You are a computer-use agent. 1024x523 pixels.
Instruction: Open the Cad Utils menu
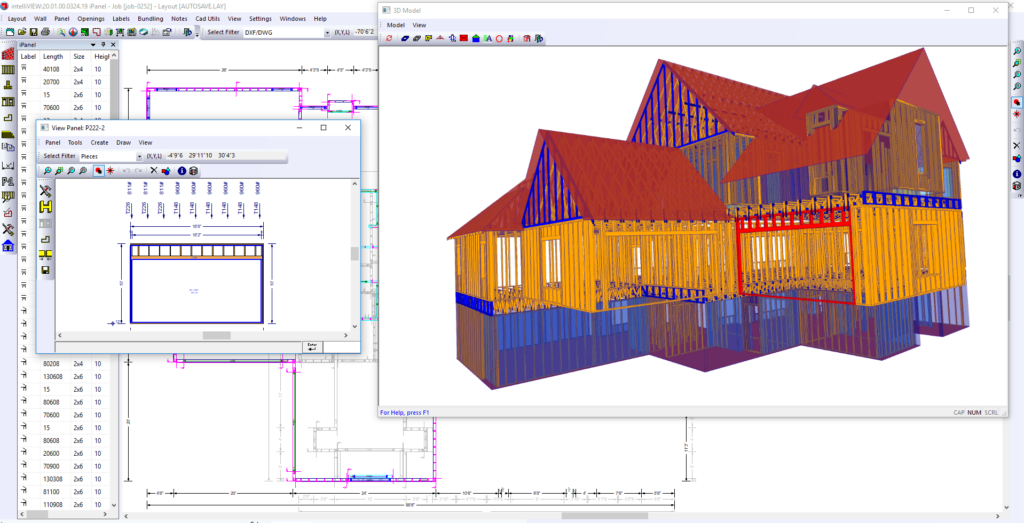click(208, 18)
